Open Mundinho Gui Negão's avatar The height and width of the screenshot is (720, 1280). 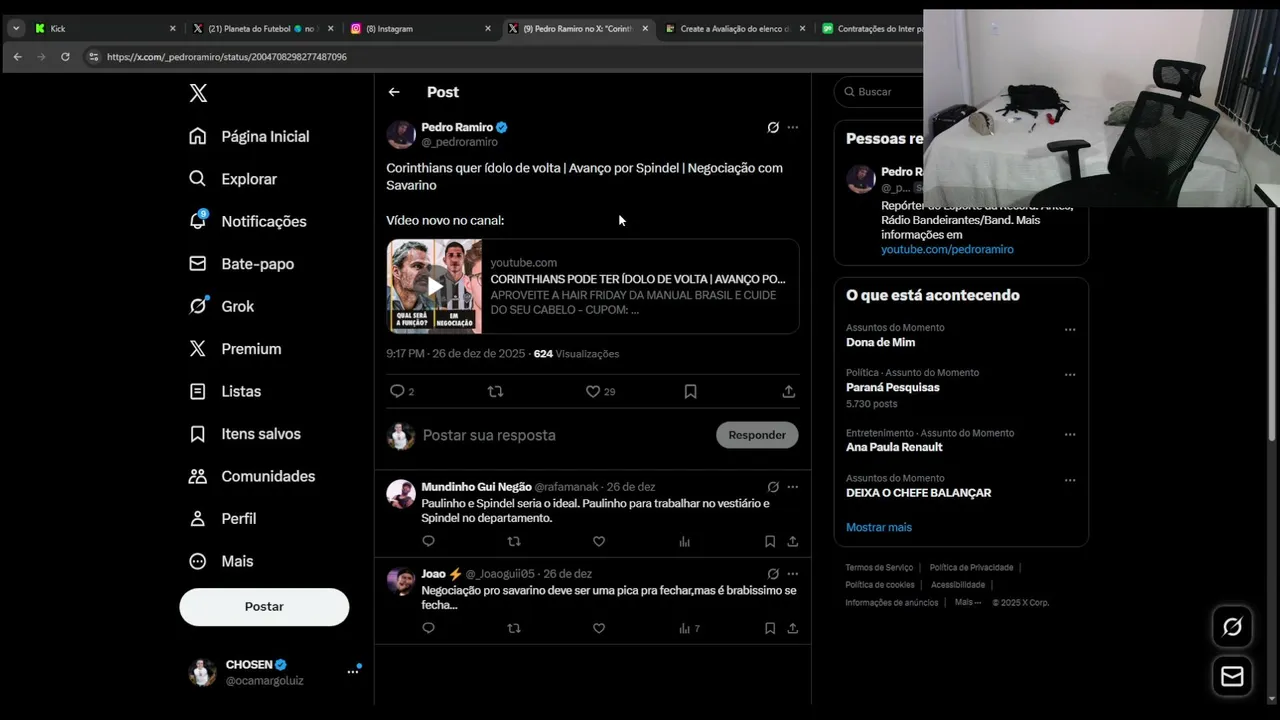401,494
